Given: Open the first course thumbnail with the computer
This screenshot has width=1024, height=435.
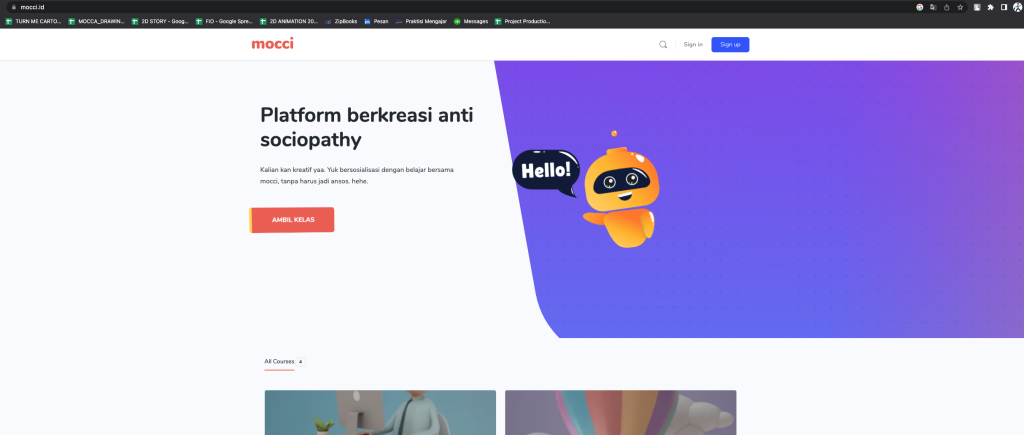Looking at the screenshot, I should pos(380,413).
